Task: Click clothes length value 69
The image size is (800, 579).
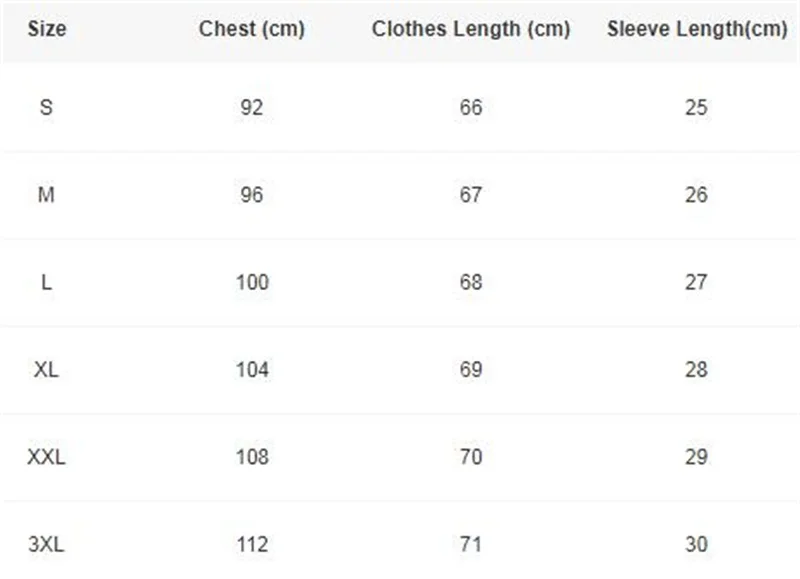Action: point(470,370)
